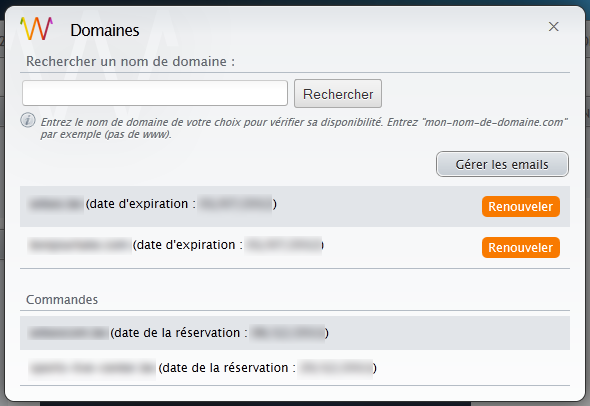590x406 pixels.
Task: Open Gérer les emails
Action: [x=502, y=164]
